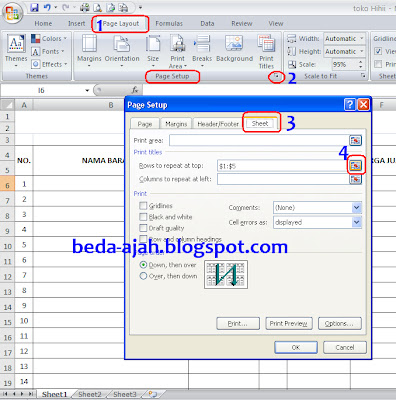Expand the Width Automatic dropdown
396x400 pixels.
coord(362,39)
